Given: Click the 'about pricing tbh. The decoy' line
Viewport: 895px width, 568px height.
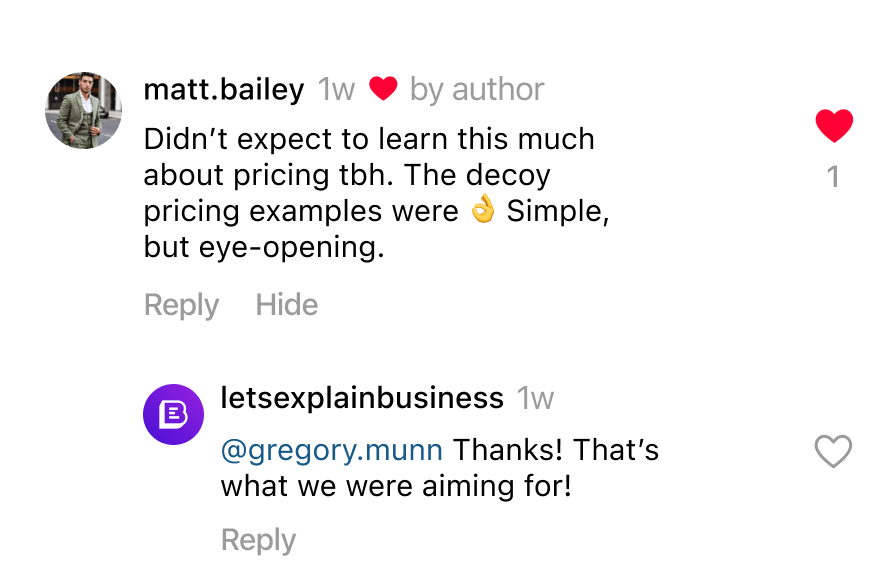Looking at the screenshot, I should 347,175.
